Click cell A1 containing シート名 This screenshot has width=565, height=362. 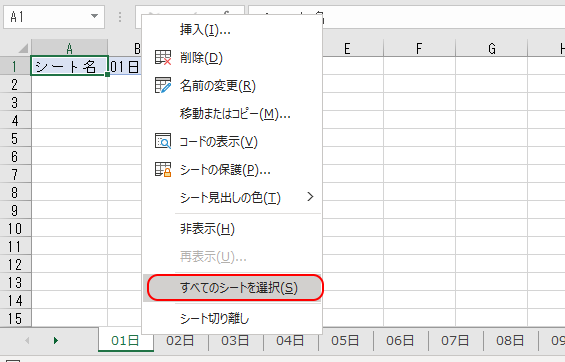point(70,66)
